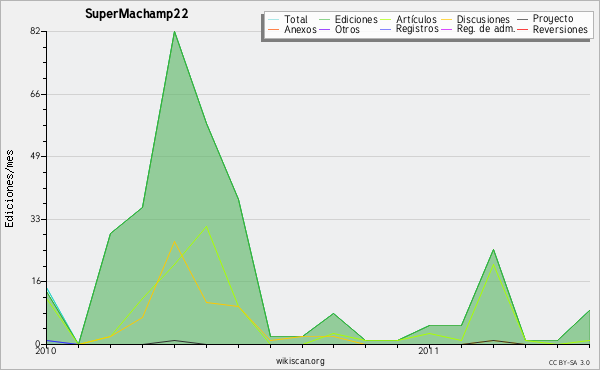Click the Discusiones yellow line peak

pyautogui.click(x=174, y=241)
